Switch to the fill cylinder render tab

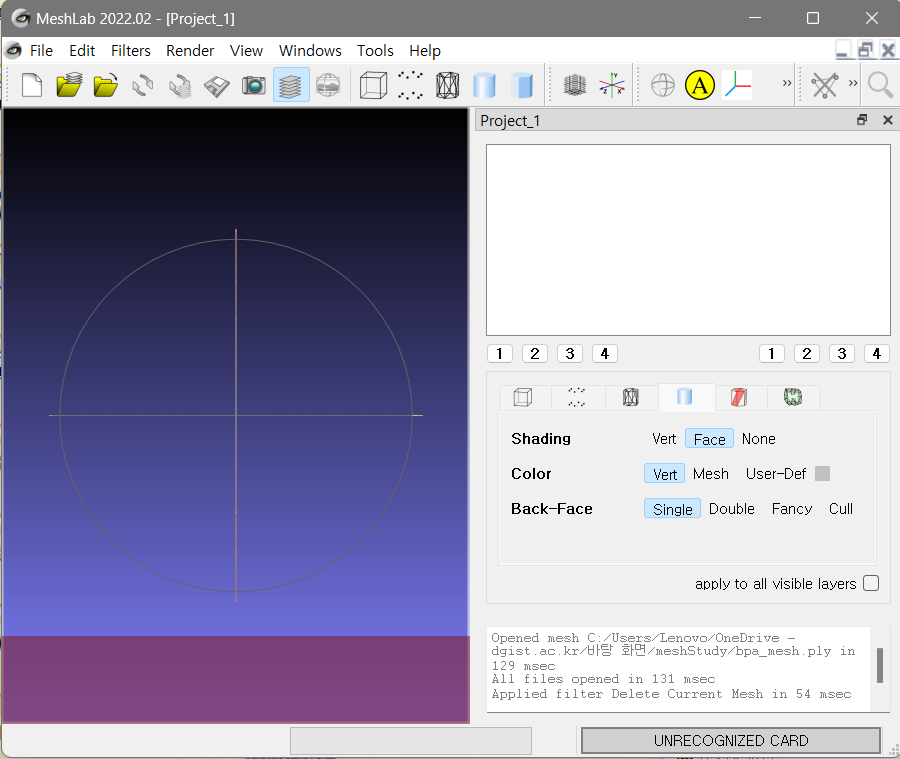[685, 396]
